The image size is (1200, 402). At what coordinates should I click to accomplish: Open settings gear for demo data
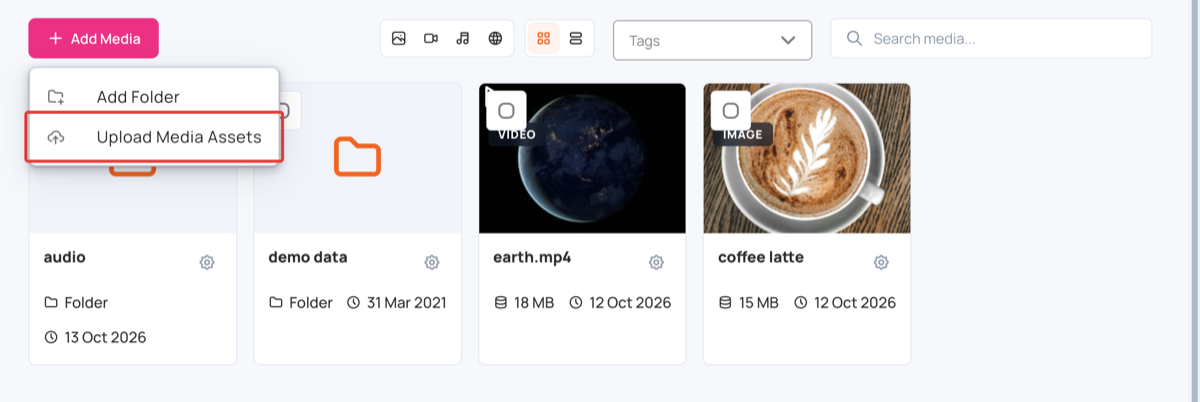432,262
